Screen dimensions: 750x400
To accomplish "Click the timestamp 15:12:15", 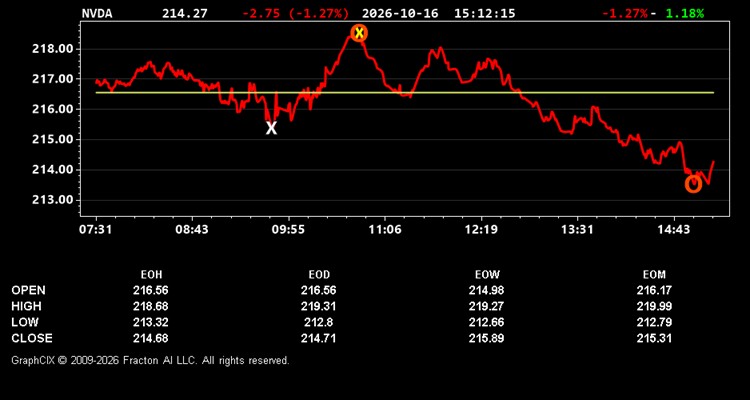I will point(485,13).
